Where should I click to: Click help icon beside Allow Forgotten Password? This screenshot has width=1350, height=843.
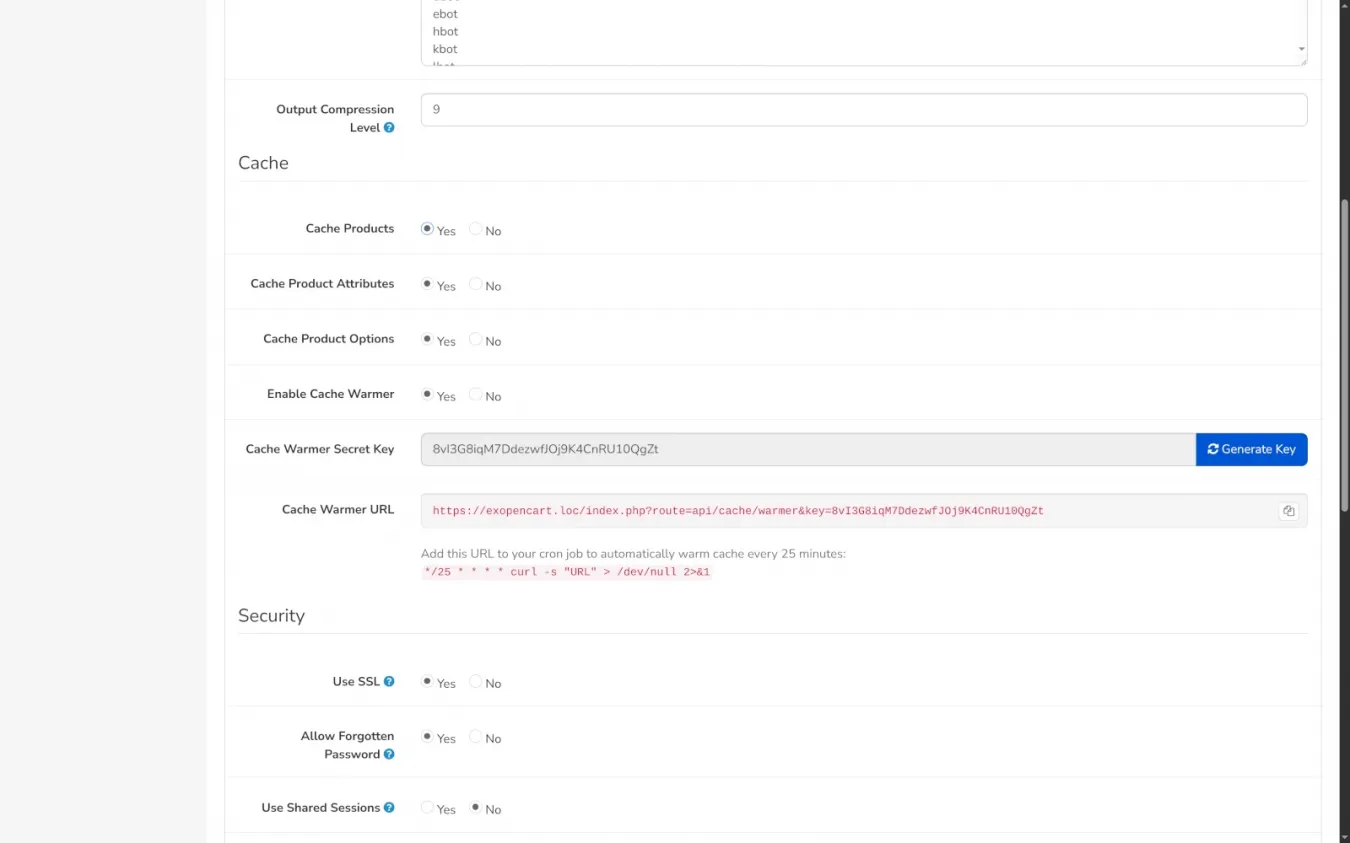pos(389,755)
